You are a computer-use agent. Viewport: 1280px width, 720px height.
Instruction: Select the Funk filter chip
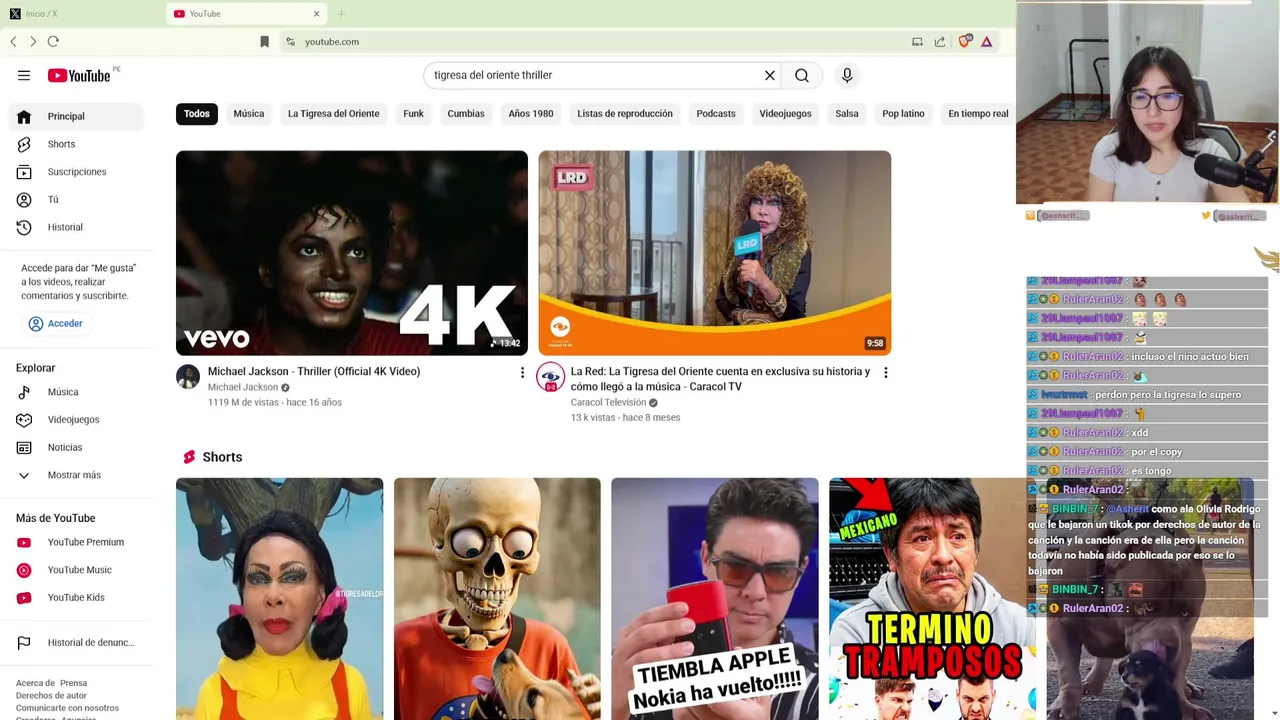(413, 114)
